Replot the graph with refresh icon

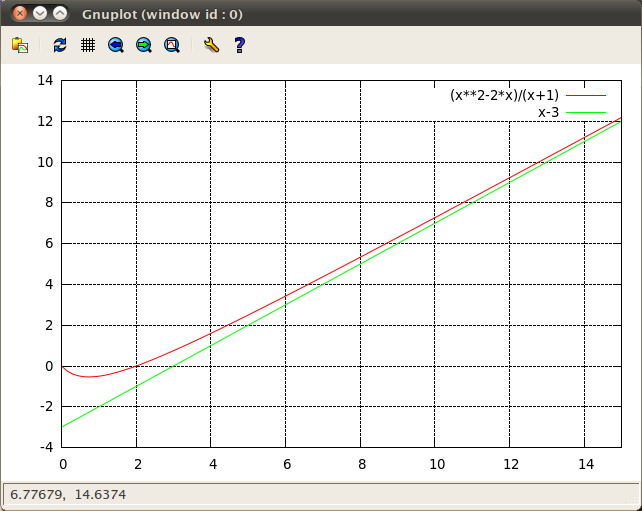[60, 45]
